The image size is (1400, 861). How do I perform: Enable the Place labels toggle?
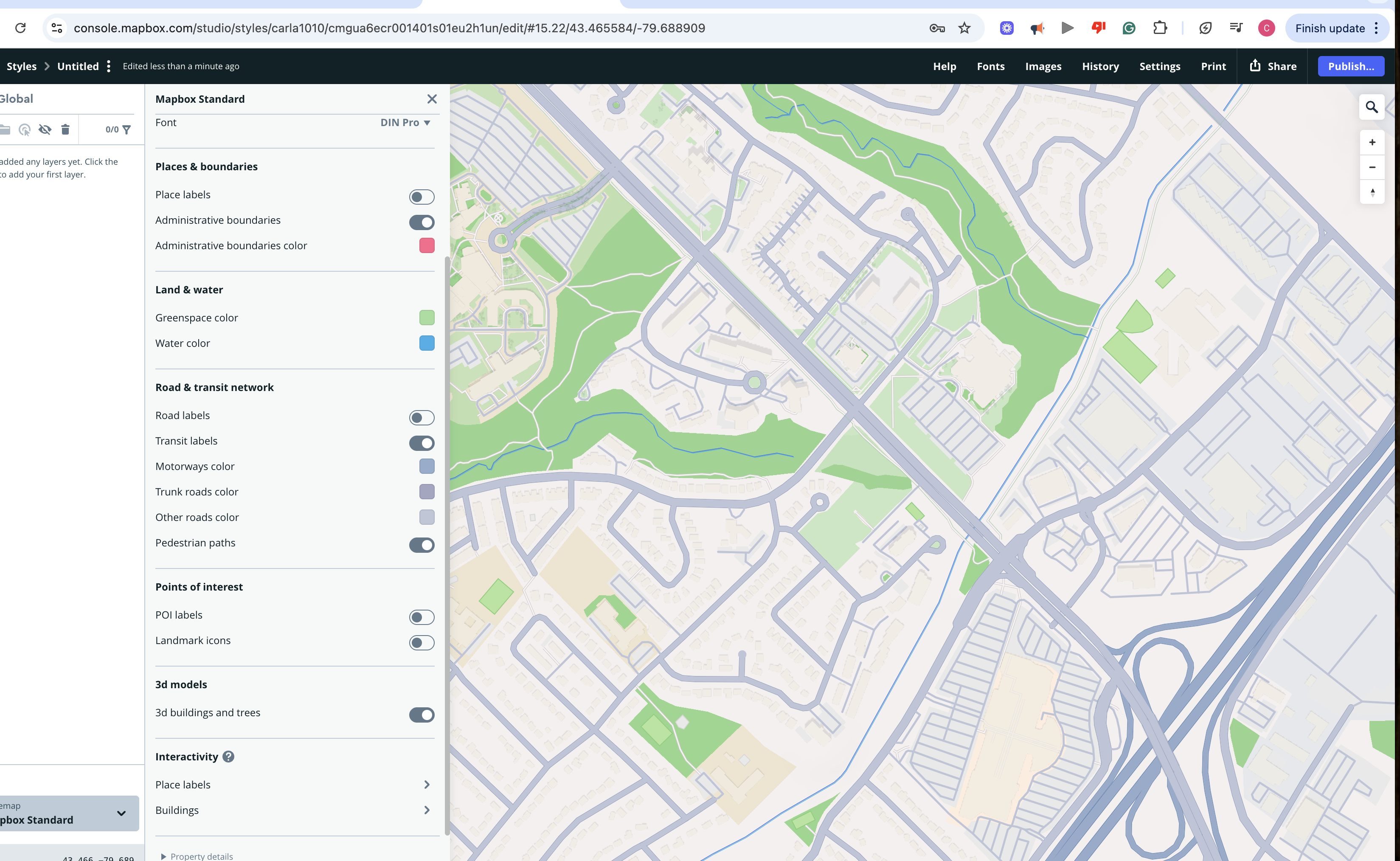(421, 197)
